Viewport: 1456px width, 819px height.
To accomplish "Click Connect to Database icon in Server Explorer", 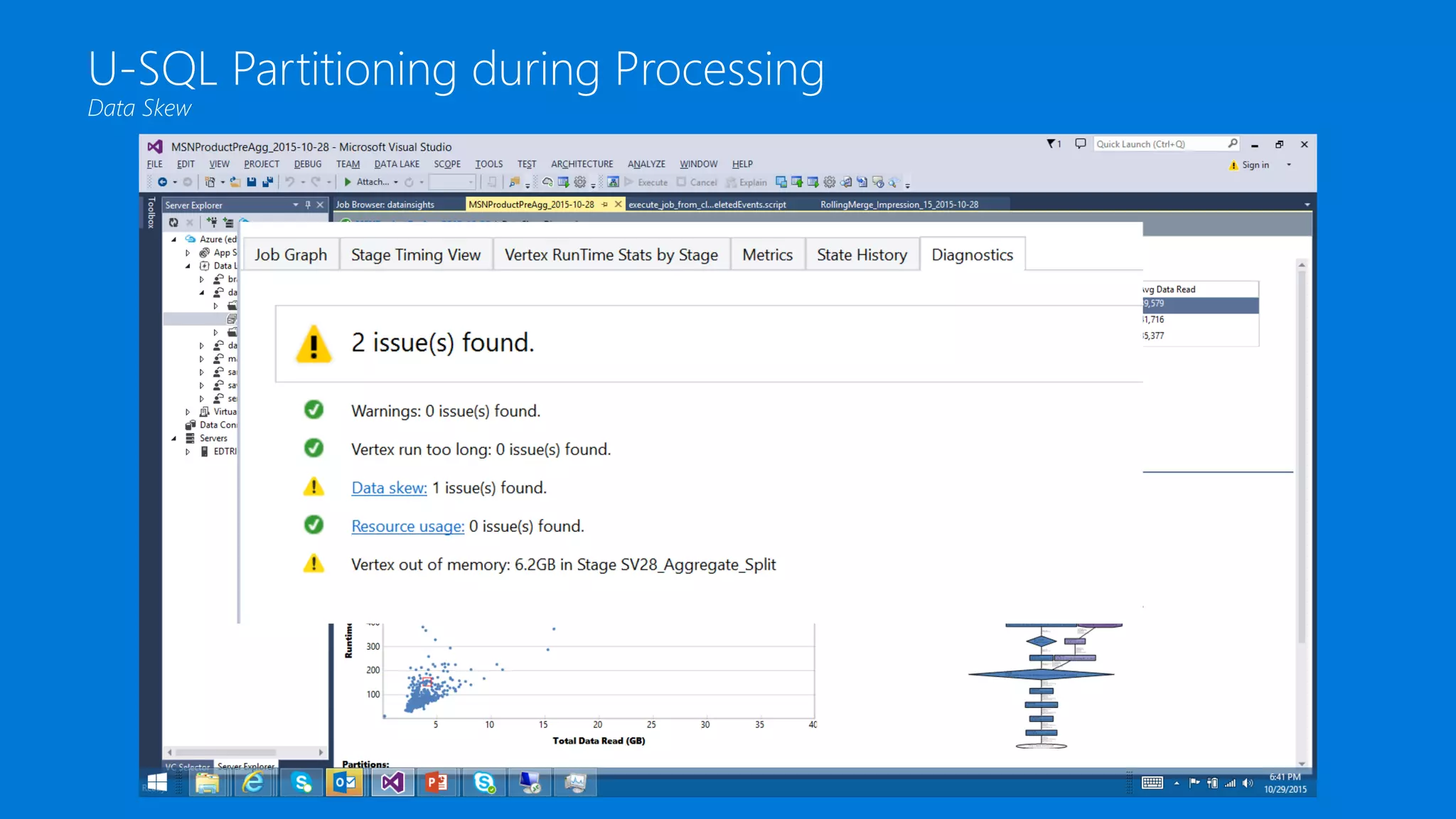I will (x=212, y=223).
